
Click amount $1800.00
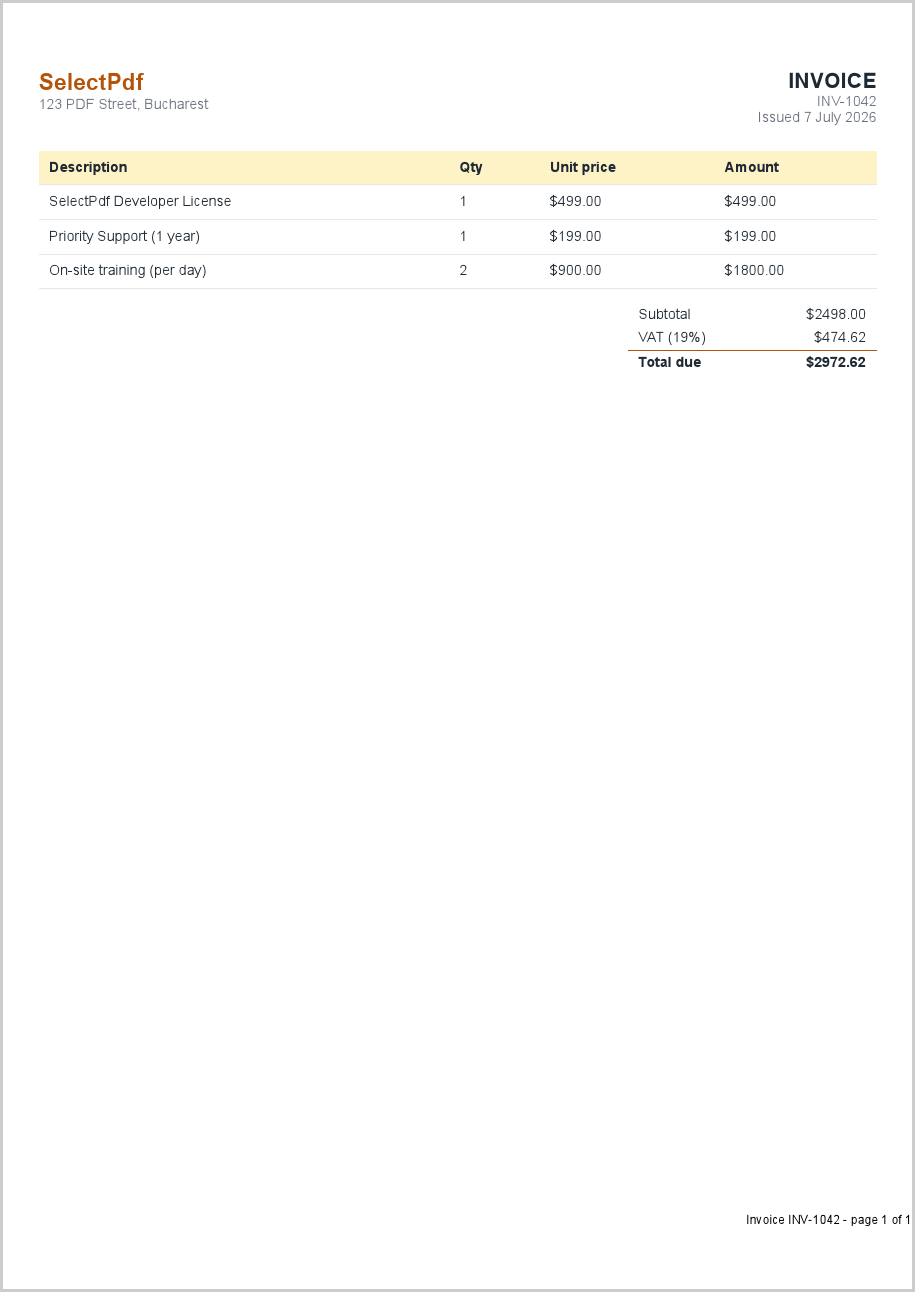click(754, 270)
